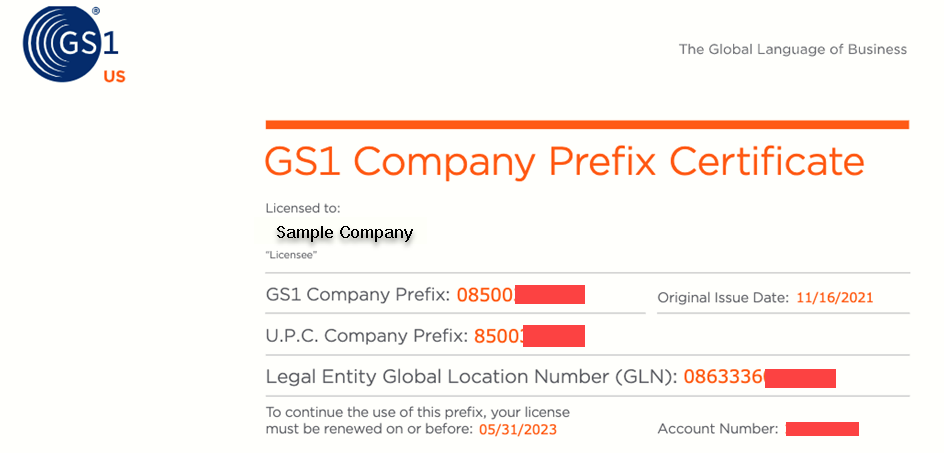Click "The Global Language of Business" tagline
This screenshot has width=944, height=453.
click(792, 49)
